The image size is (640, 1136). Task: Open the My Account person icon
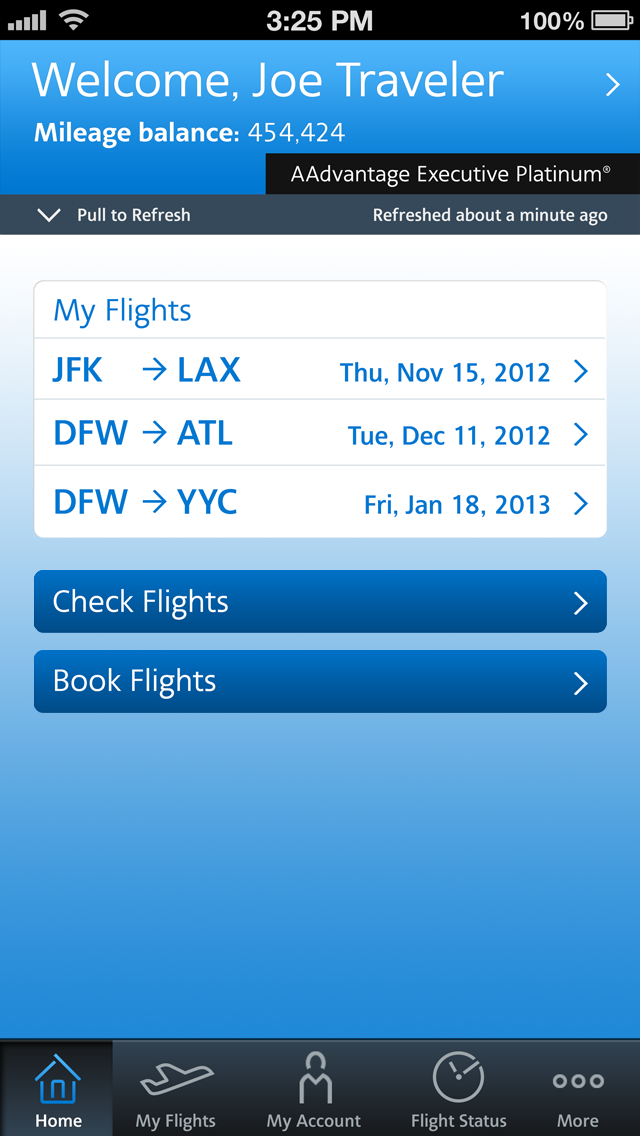tap(314, 1078)
